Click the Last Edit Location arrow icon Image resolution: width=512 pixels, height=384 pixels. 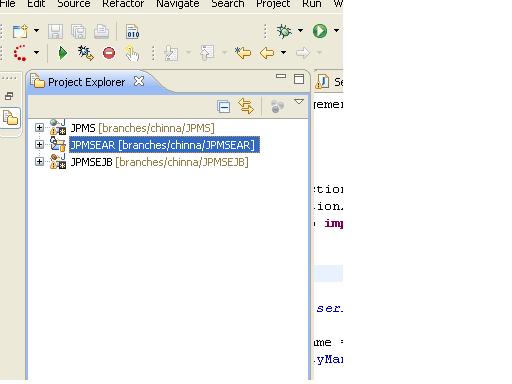pos(243,53)
